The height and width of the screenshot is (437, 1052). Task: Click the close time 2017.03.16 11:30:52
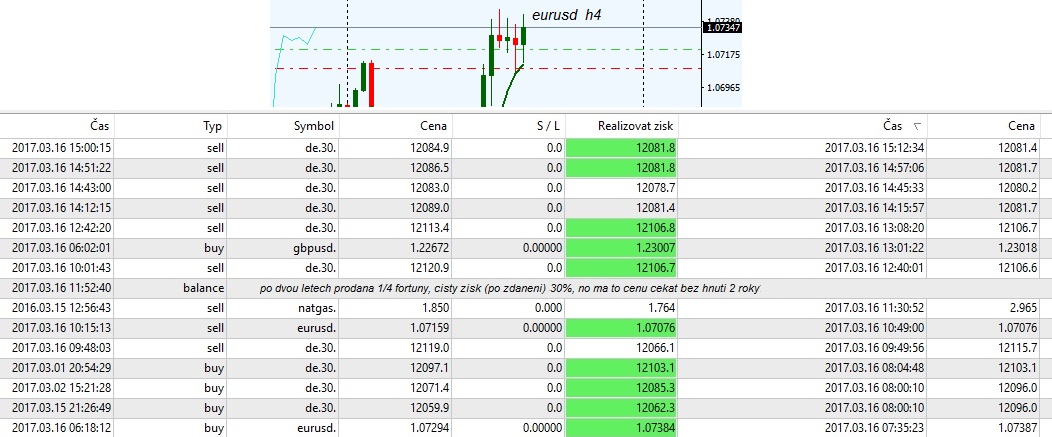[x=874, y=309]
